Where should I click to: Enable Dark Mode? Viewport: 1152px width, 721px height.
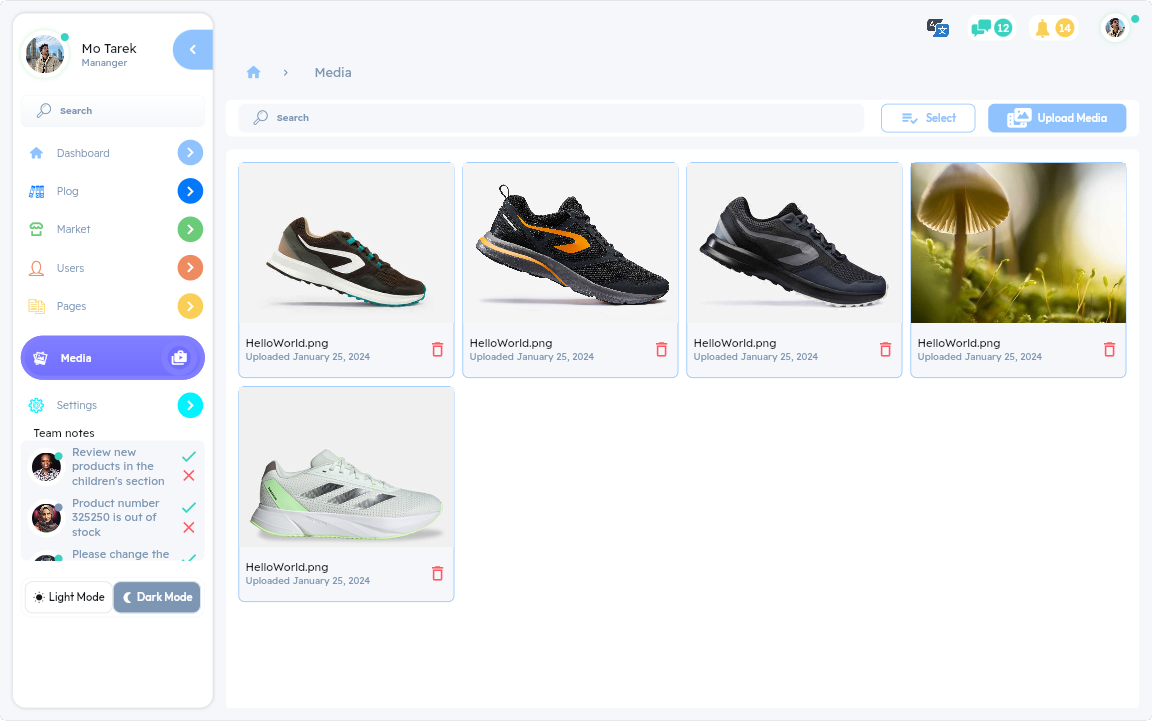point(157,597)
